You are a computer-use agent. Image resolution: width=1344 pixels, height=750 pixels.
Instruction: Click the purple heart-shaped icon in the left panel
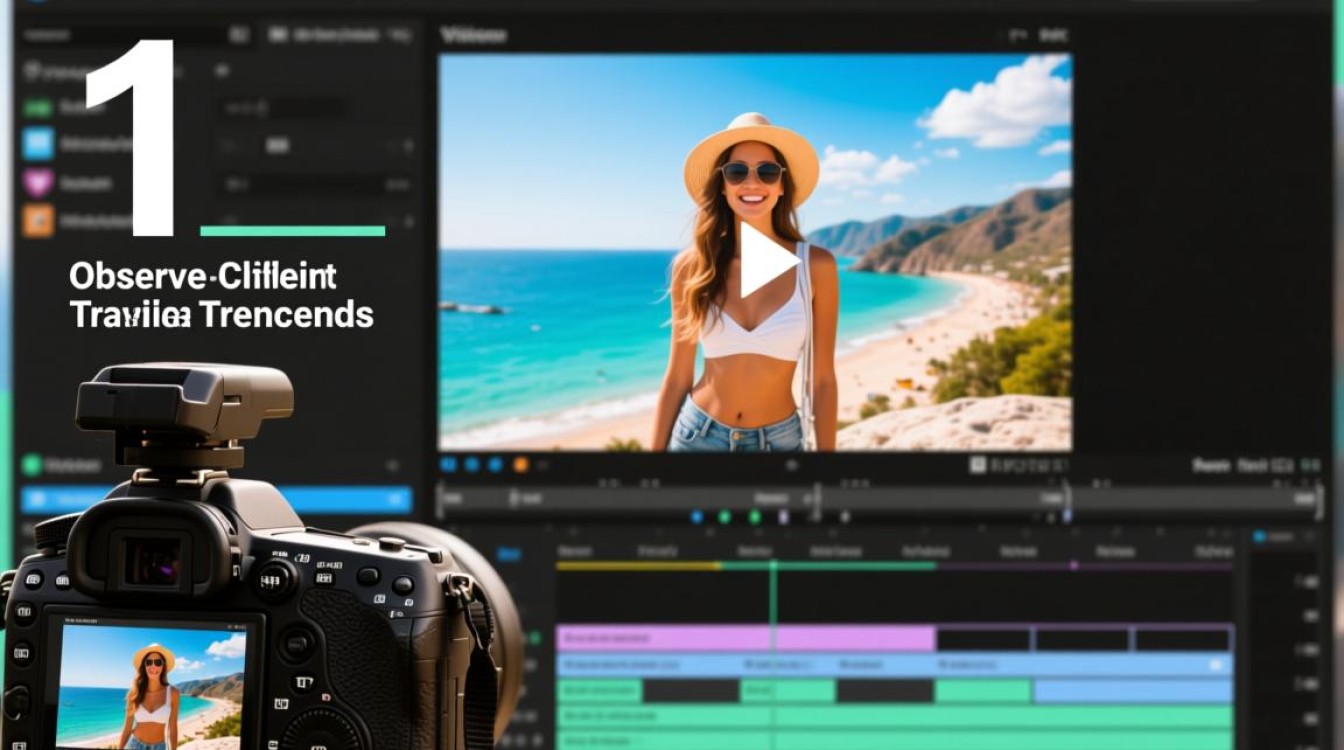pos(38,183)
